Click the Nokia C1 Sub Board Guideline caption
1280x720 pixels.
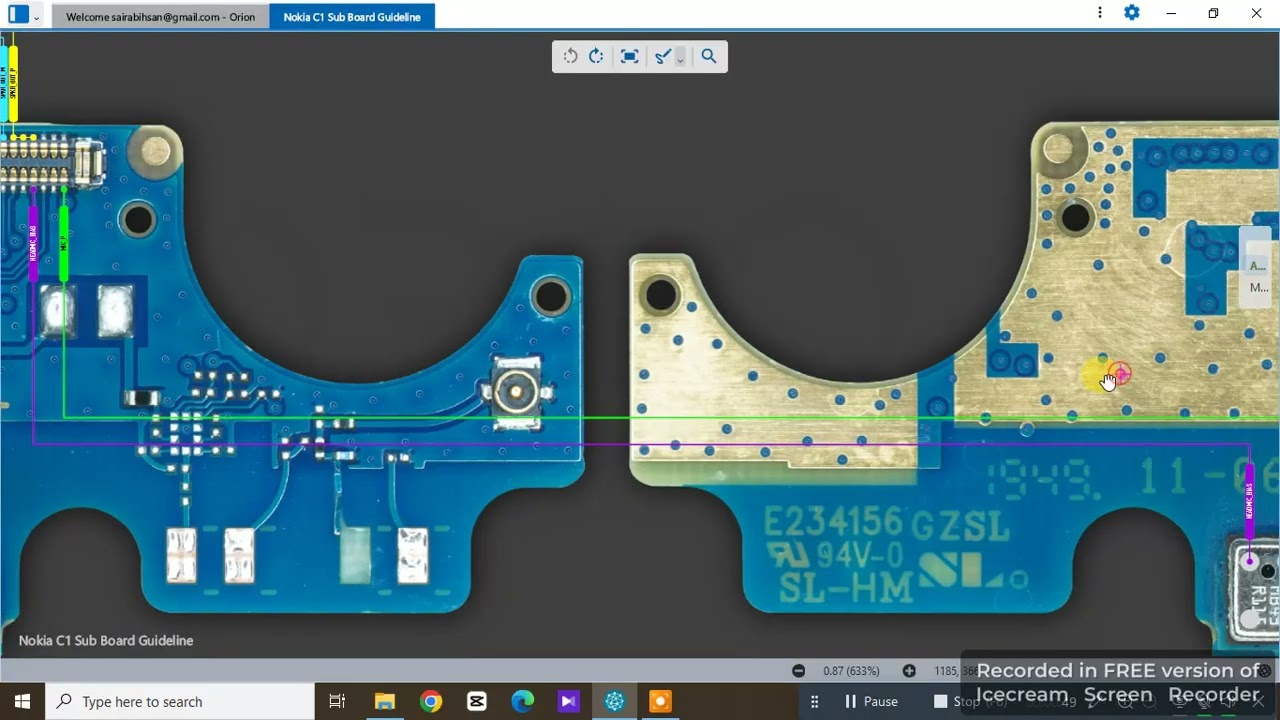[106, 640]
